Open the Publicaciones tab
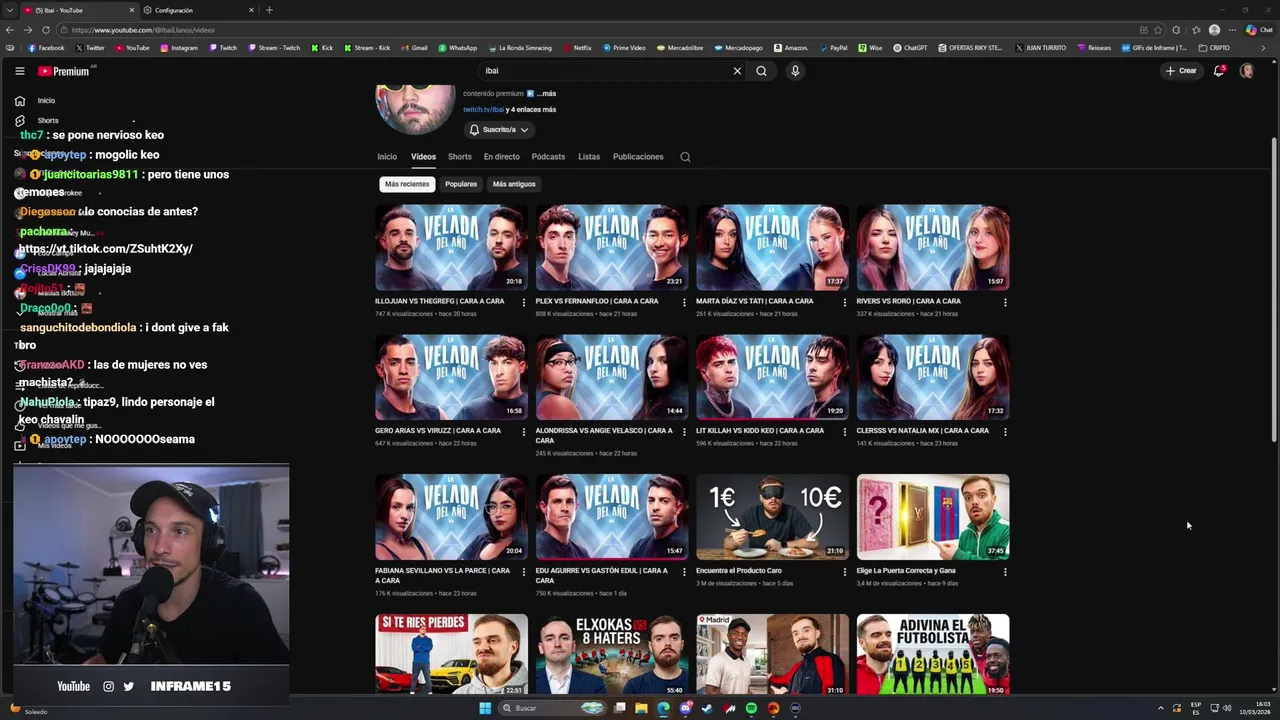The image size is (1280, 720). point(638,157)
